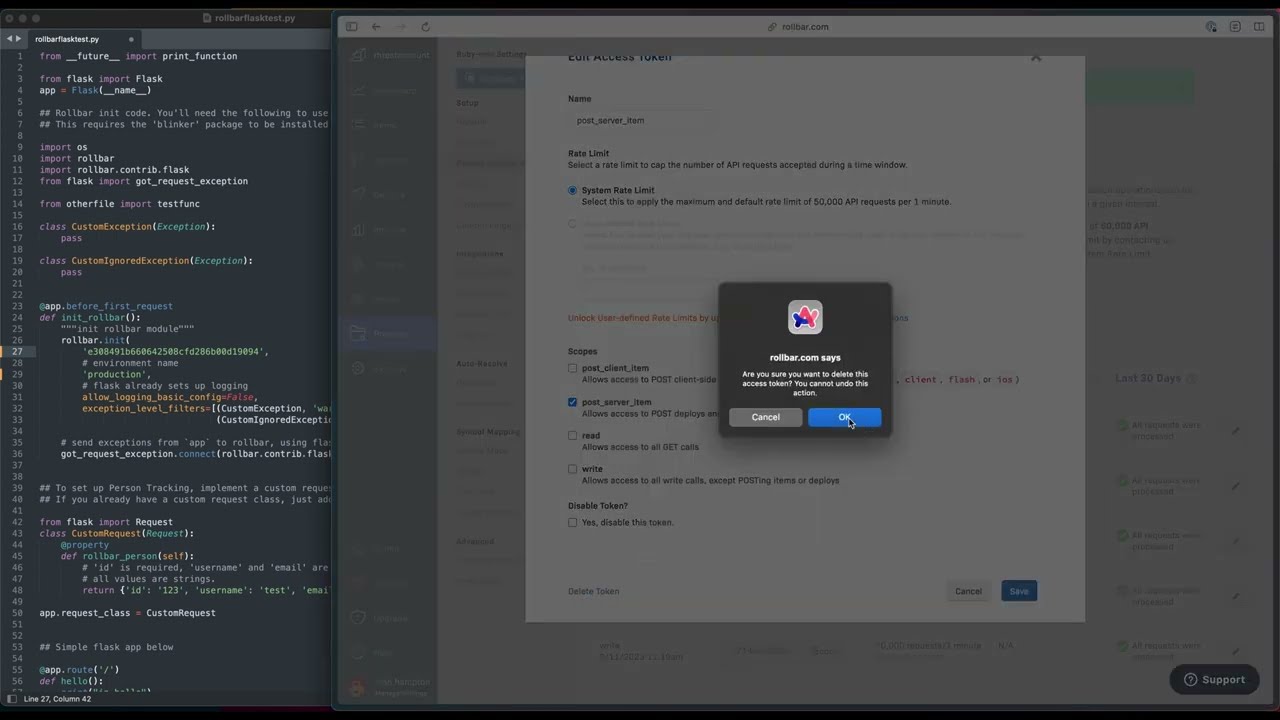Open Safari privacy report icon
This screenshot has height=720, width=1280.
point(1211,27)
